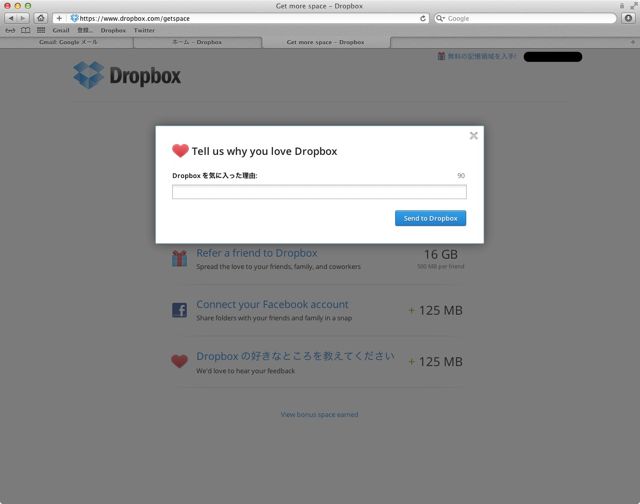Switch to the ホーム - Dropbox tab
This screenshot has width=640, height=504.
click(197, 42)
